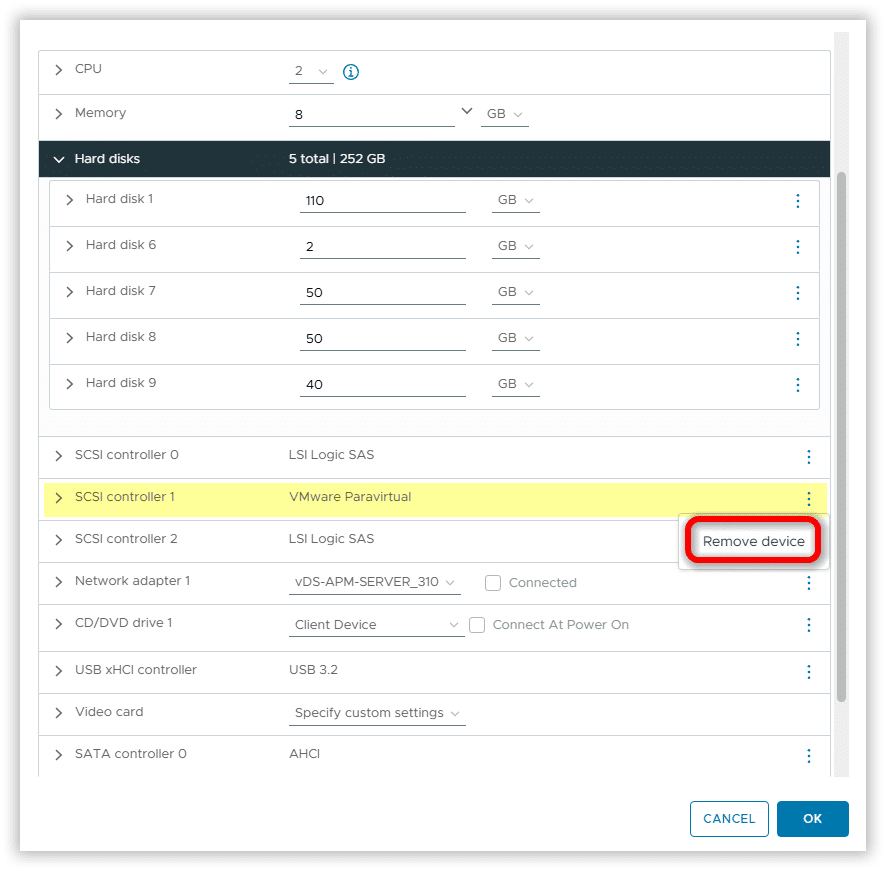Open SCSI controller 0 actions menu
The image size is (886, 871).
[x=809, y=457]
